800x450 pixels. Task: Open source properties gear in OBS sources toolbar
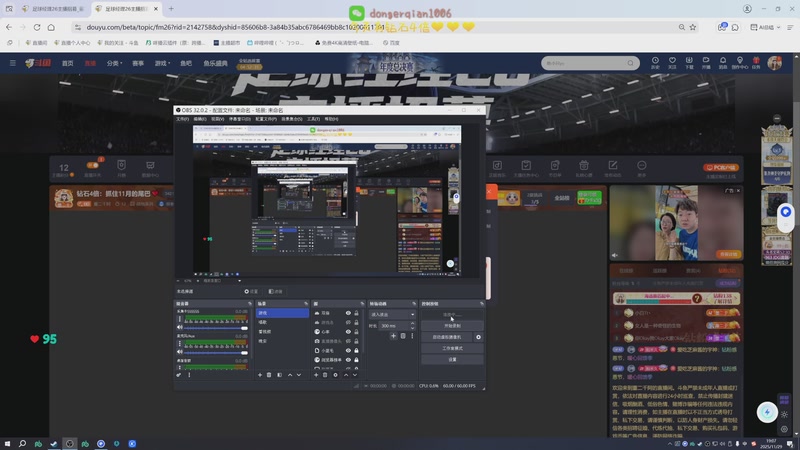[x=335, y=375]
